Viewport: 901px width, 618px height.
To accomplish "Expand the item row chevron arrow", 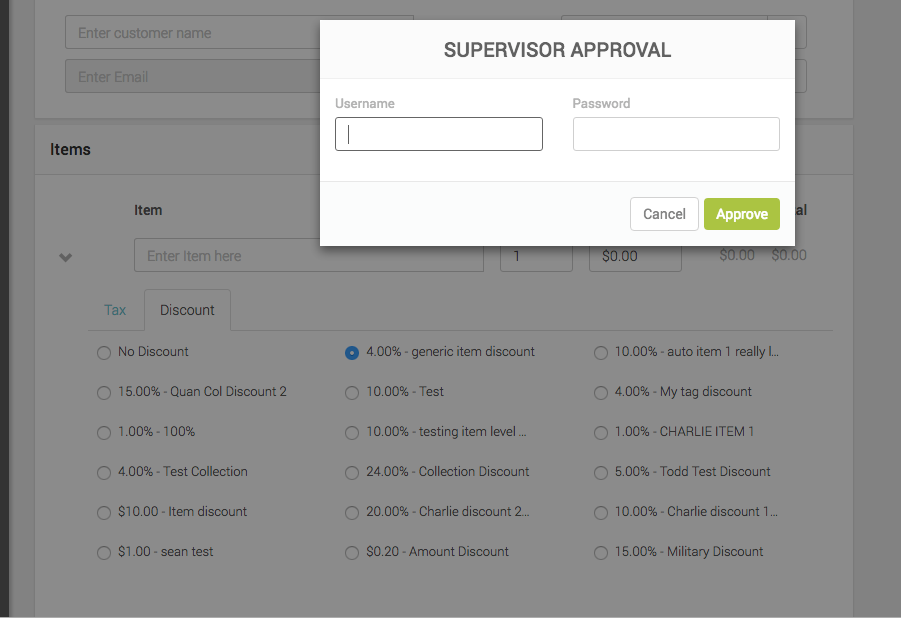I will click(x=66, y=257).
